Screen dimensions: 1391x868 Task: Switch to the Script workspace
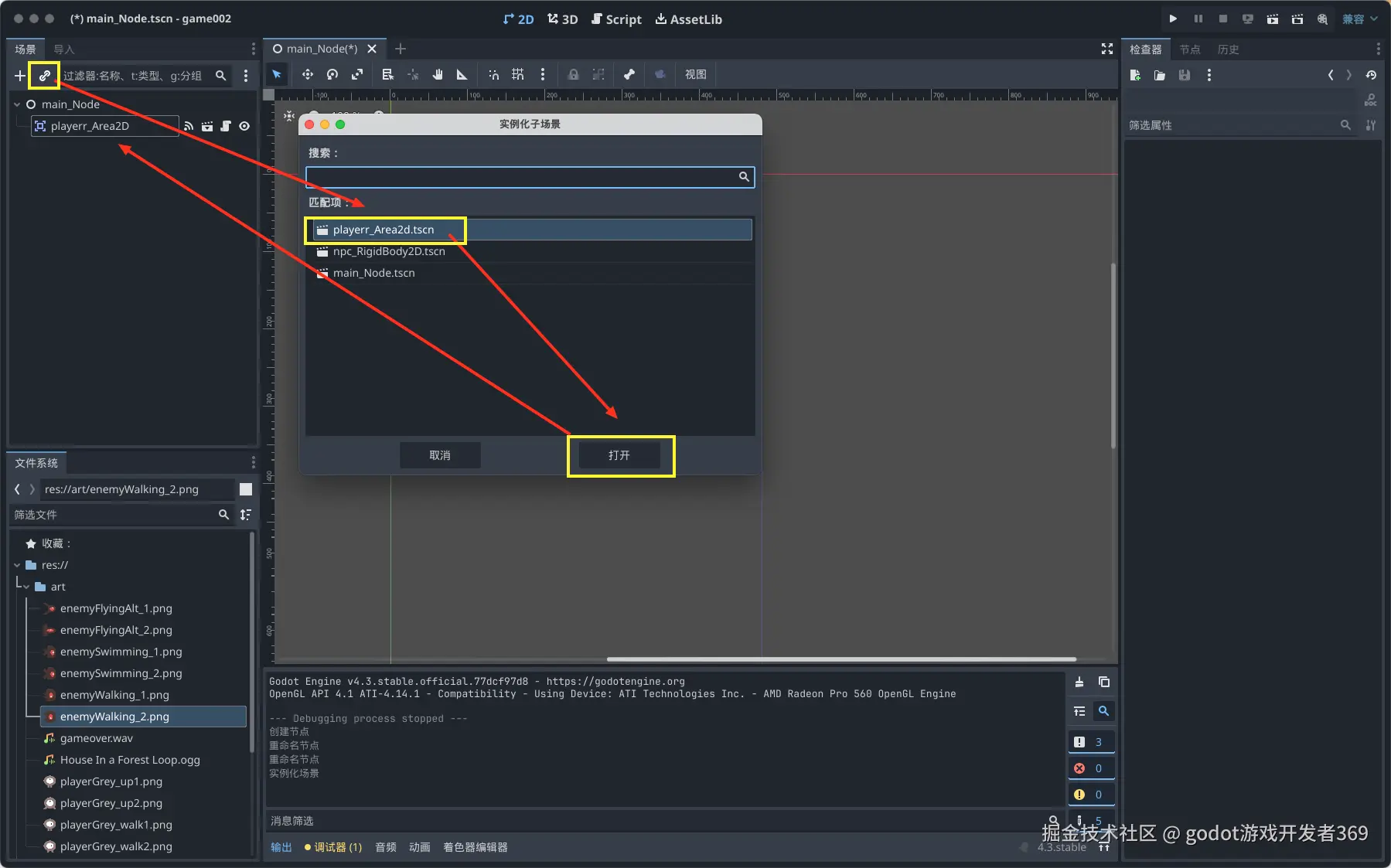[x=616, y=19]
